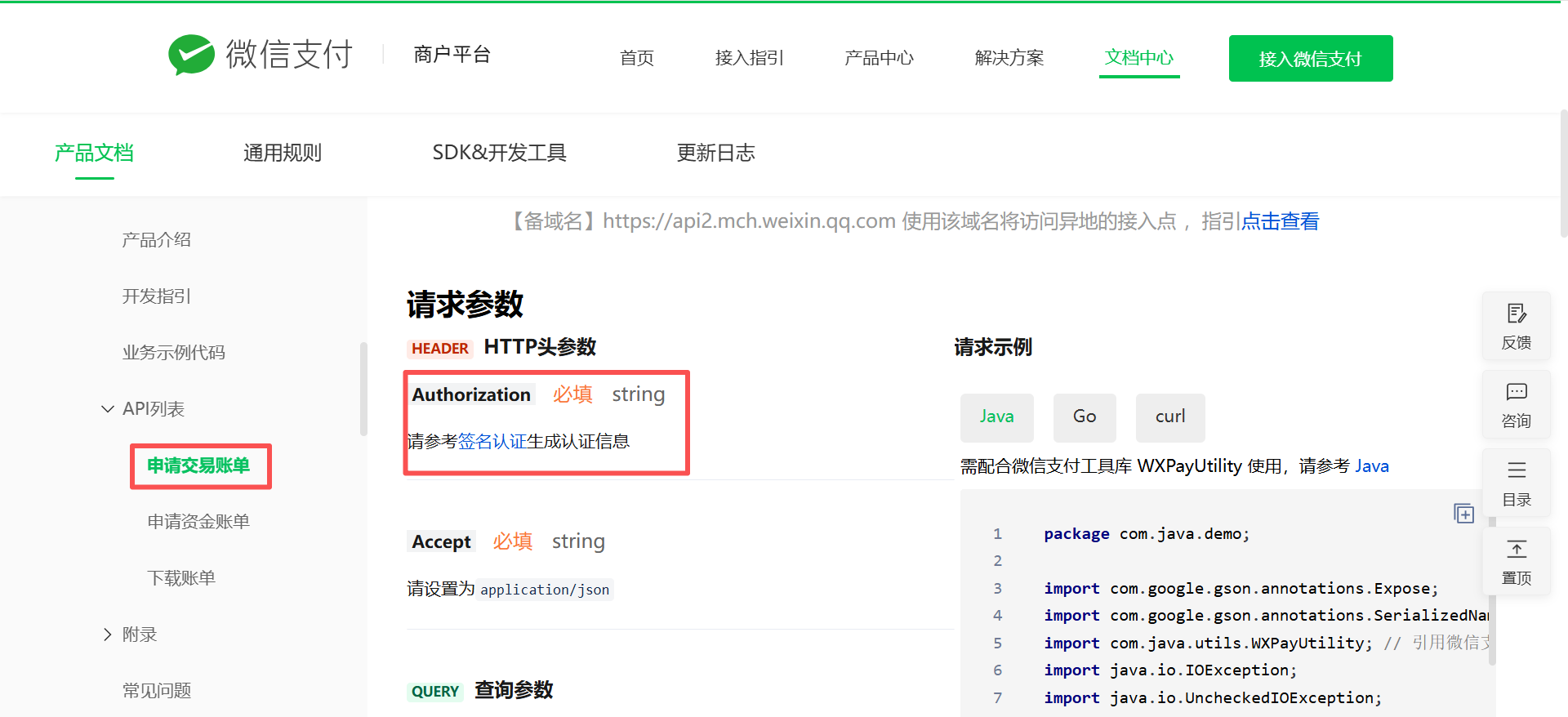Collapse the API列表 chevron
The image size is (1568, 717).
(107, 409)
